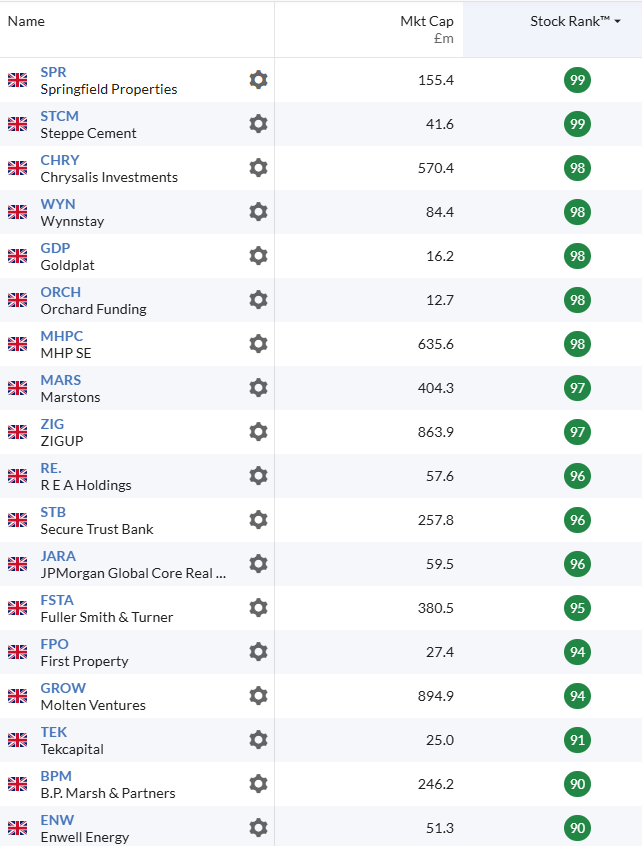Open settings gear beside Steppe Cement

(x=258, y=124)
